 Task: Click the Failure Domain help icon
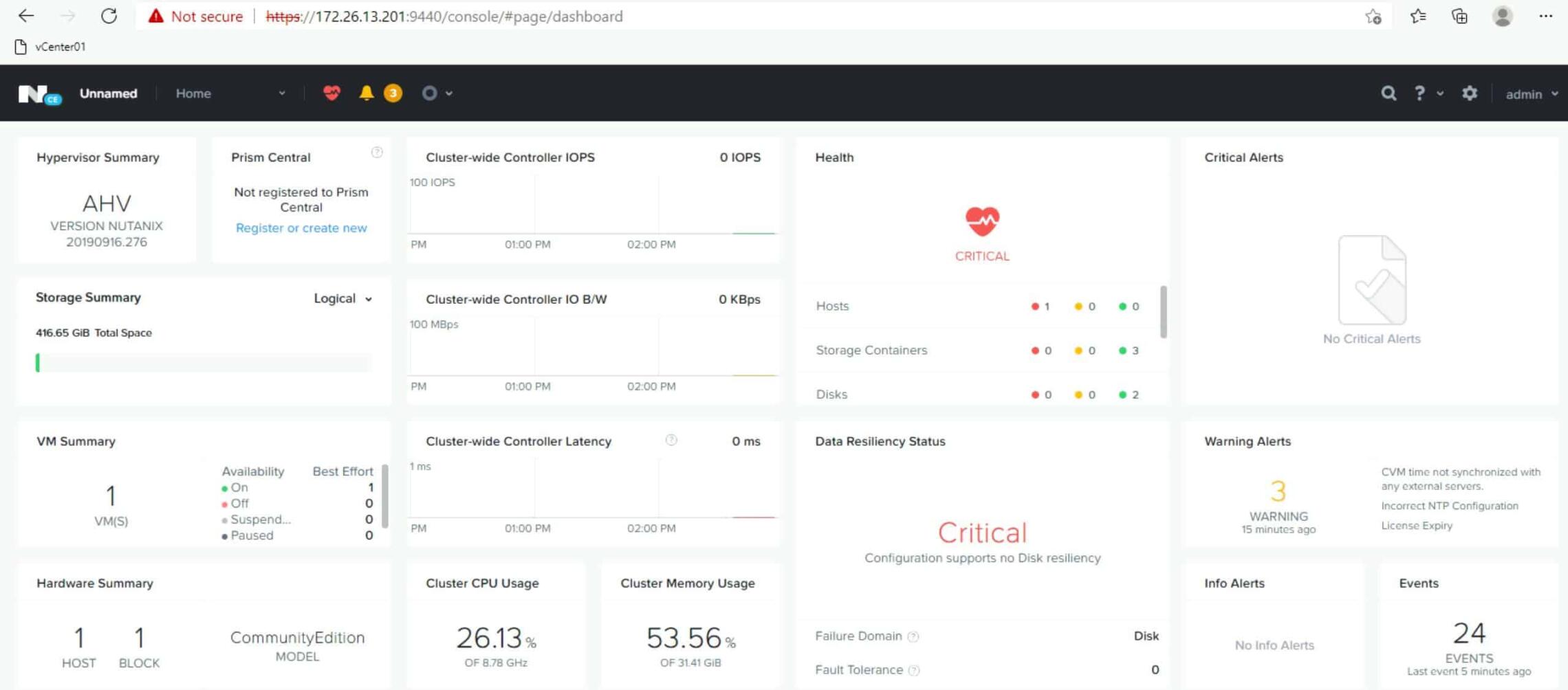[913, 636]
